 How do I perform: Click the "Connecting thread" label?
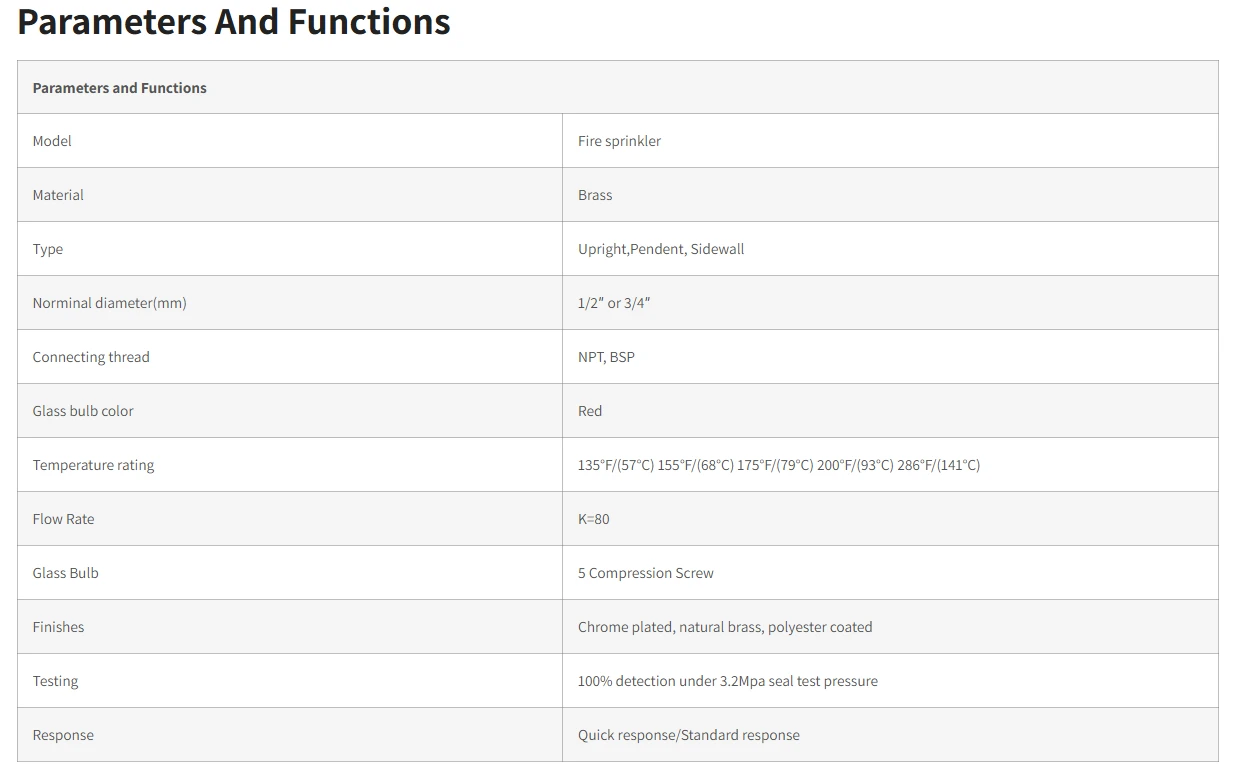[x=91, y=357]
